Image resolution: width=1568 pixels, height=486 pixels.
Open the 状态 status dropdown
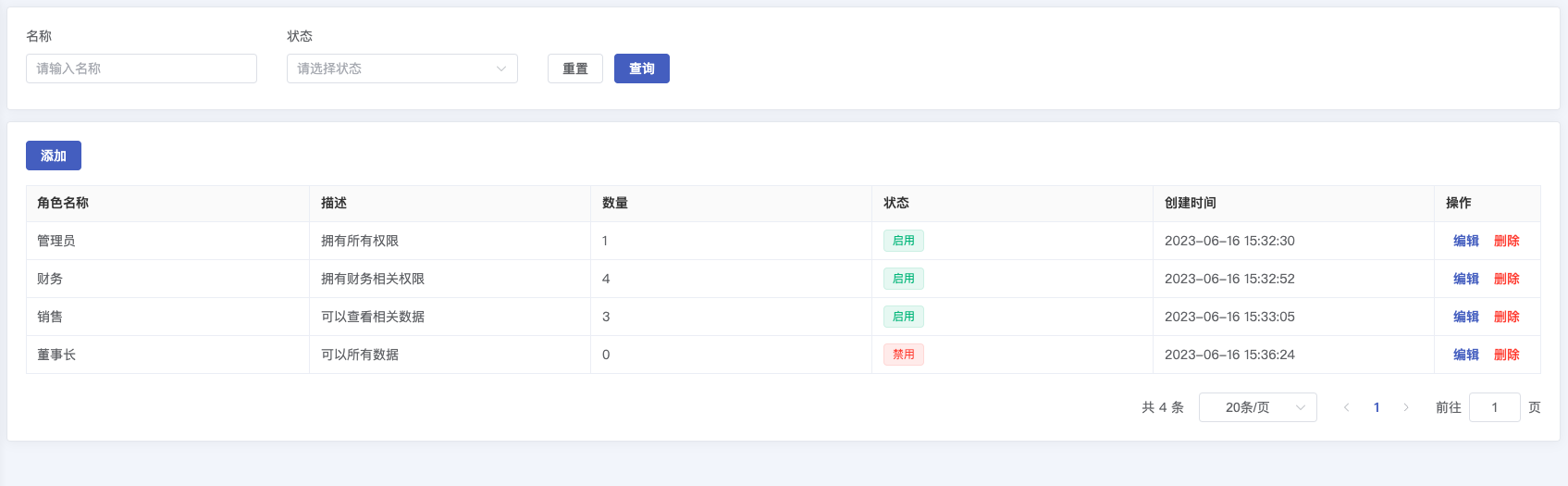coord(401,69)
